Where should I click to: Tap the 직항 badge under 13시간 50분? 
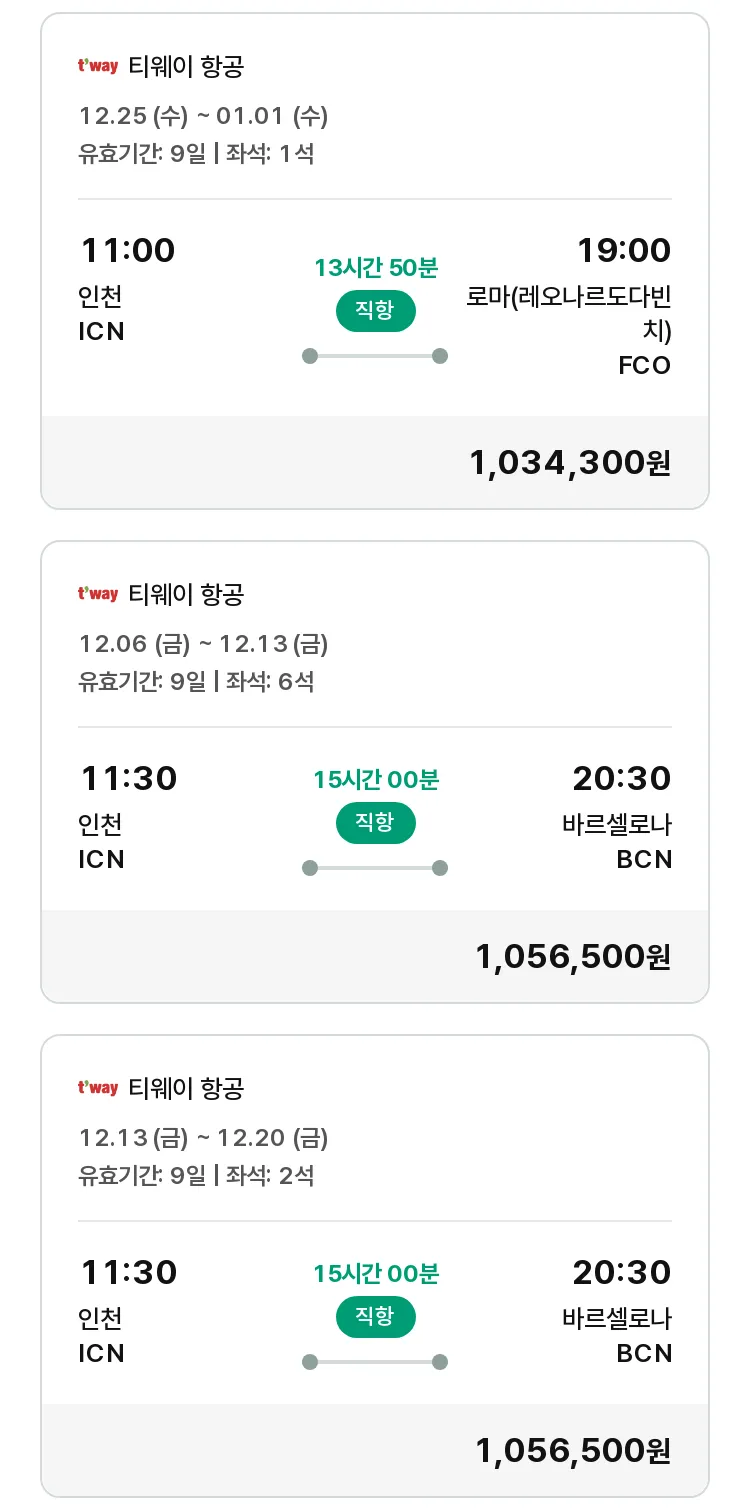pyautogui.click(x=375, y=311)
